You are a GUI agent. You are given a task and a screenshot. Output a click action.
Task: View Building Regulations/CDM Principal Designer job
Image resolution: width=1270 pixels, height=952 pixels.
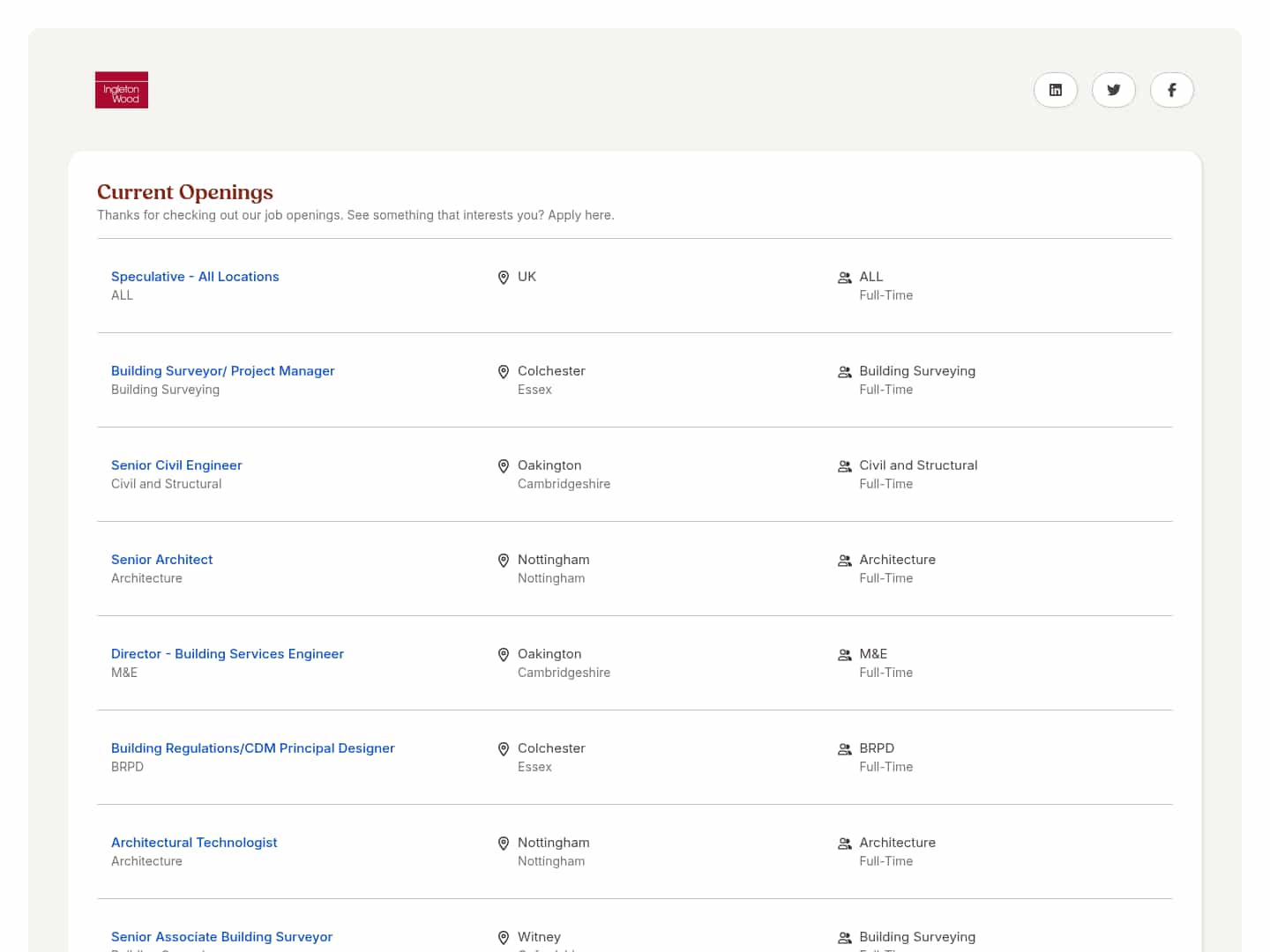[x=252, y=748]
